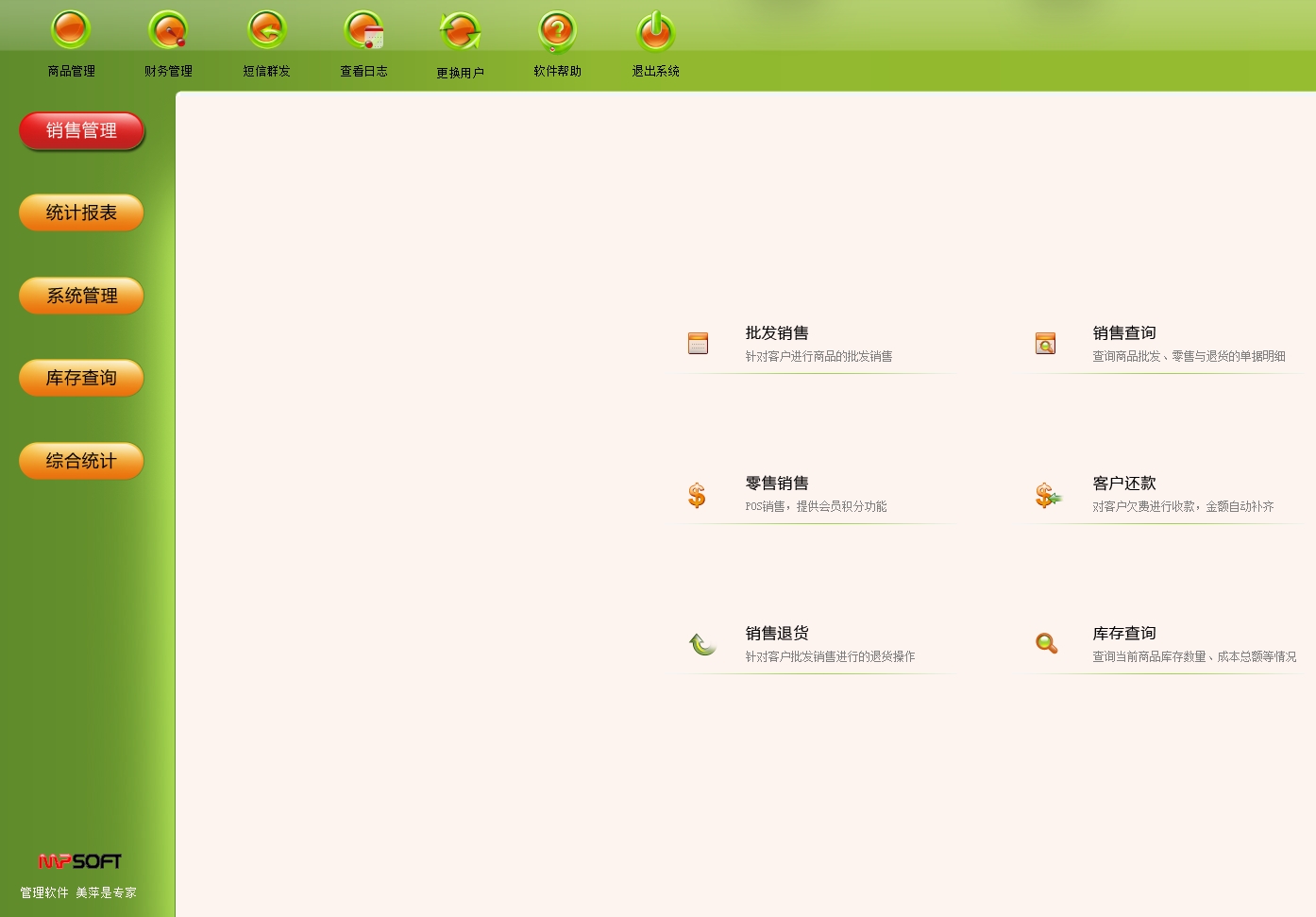This screenshot has height=917, width=1316.
Task: Click the 财务管理 toolbar icon
Action: [x=168, y=30]
